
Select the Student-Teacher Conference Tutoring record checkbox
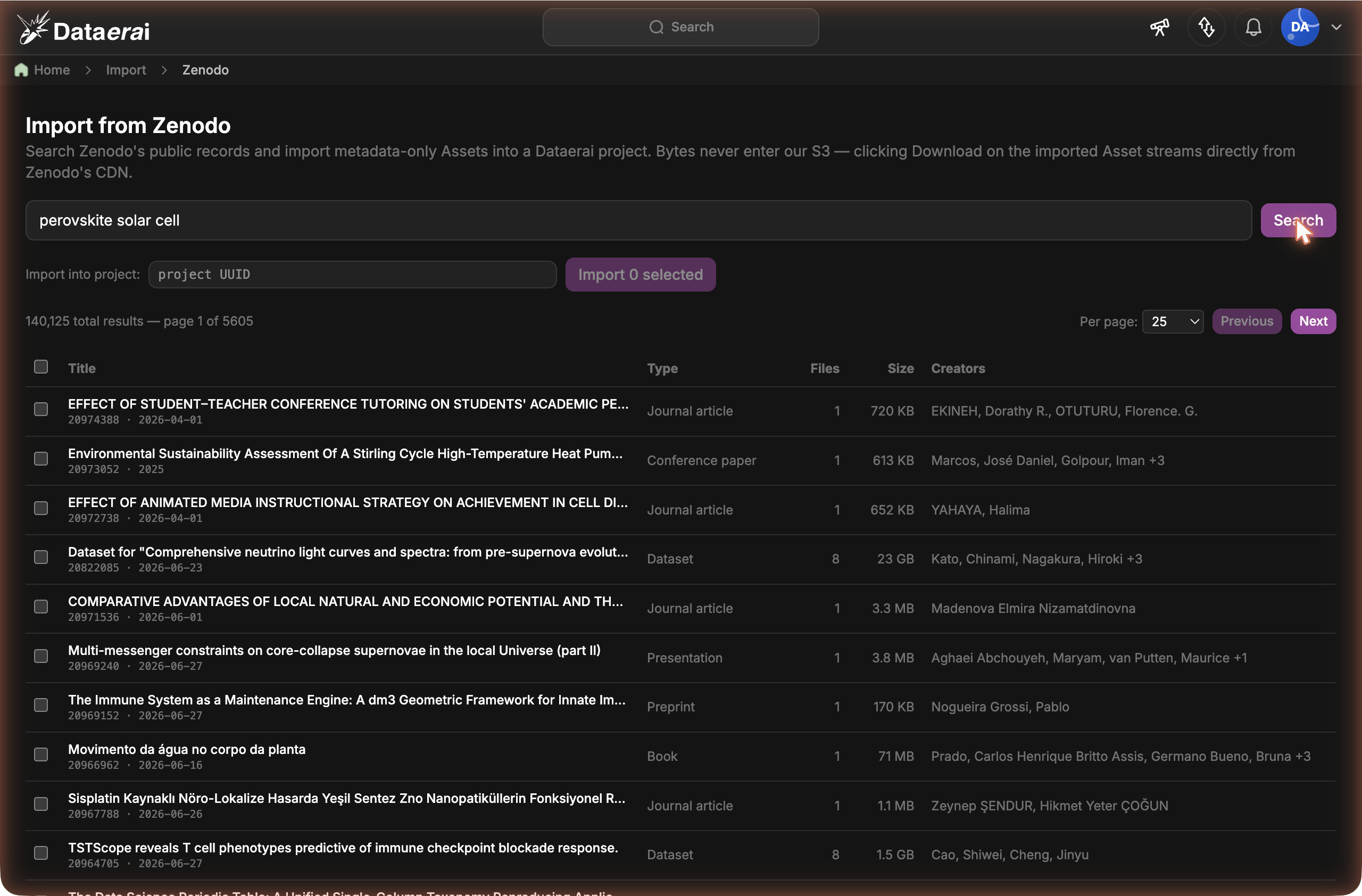coord(40,409)
